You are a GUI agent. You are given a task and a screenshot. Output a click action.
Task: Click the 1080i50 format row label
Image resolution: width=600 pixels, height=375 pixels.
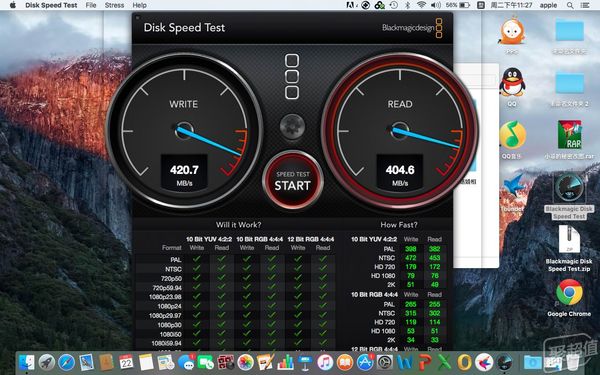click(x=170, y=334)
